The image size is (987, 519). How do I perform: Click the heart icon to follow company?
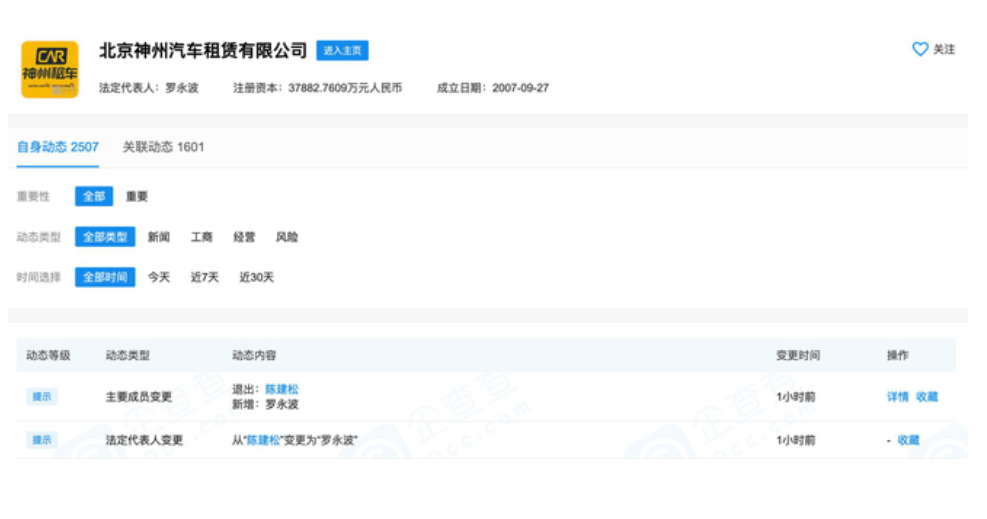pyautogui.click(x=920, y=49)
